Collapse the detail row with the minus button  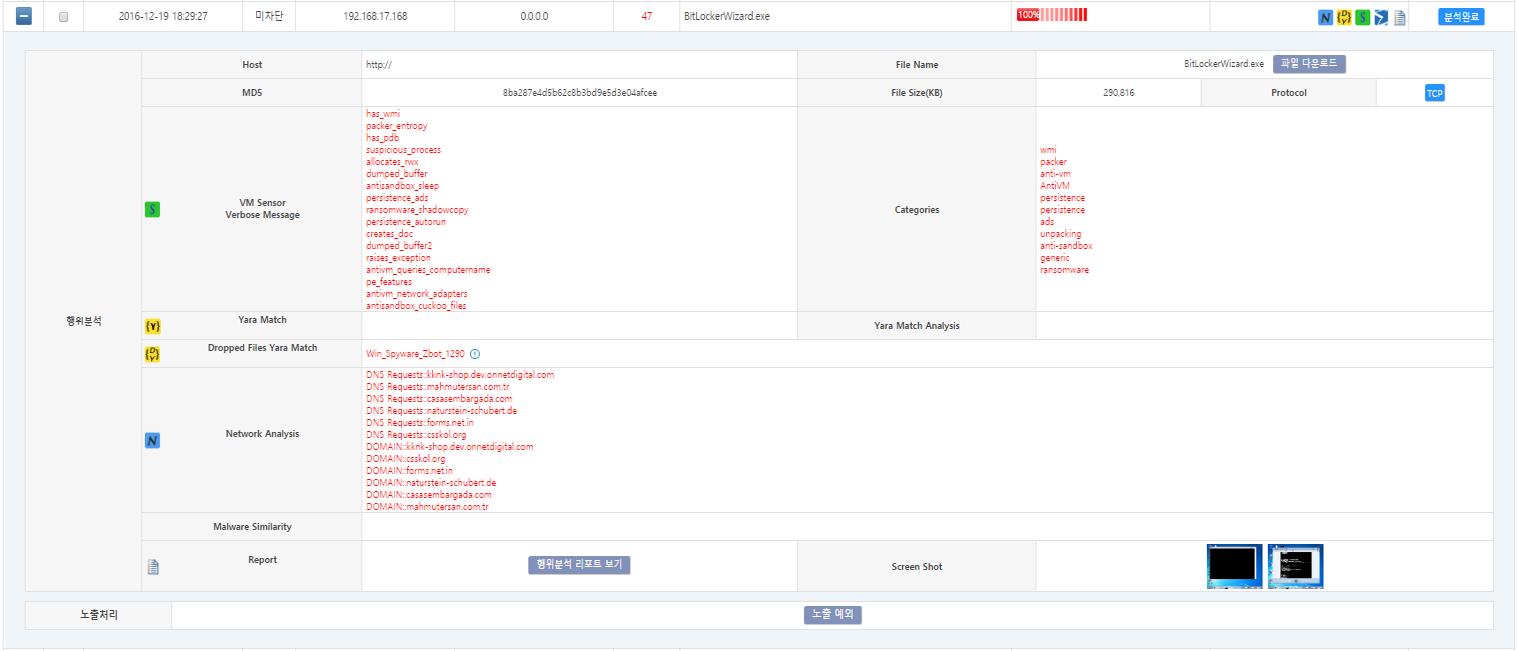point(24,16)
